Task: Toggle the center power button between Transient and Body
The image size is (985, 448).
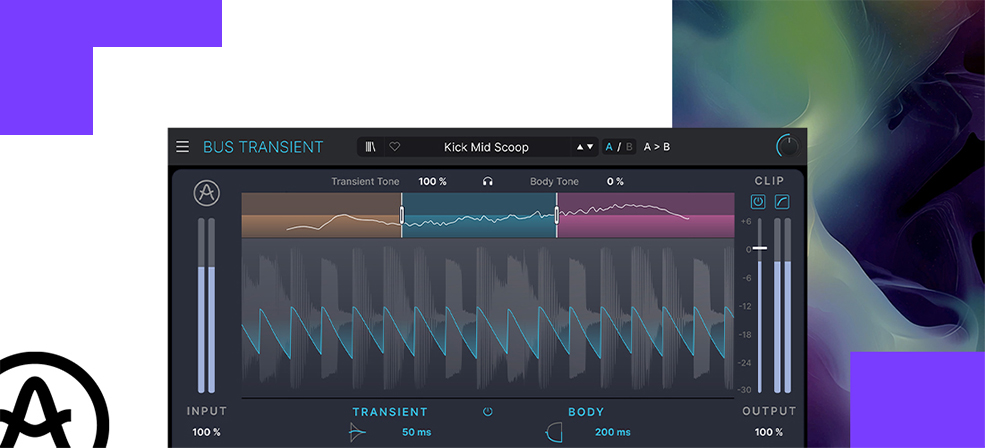Action: pos(488,412)
